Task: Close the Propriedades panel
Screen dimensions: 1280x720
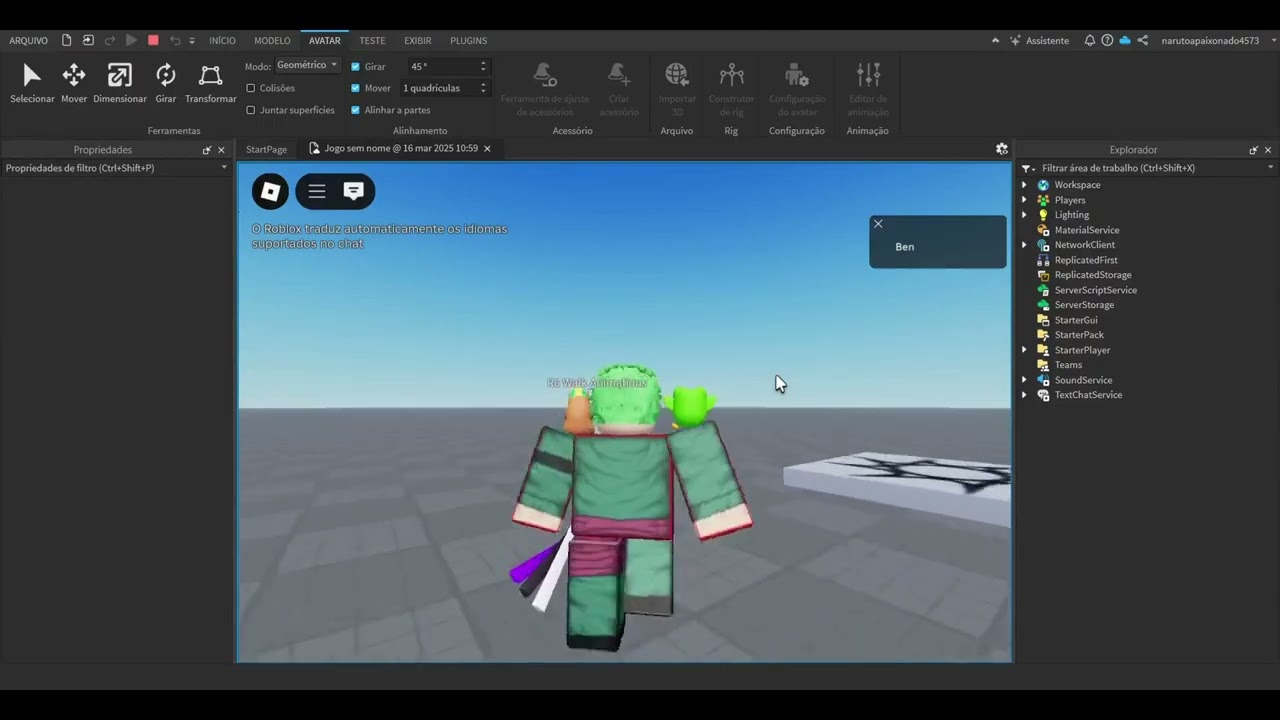Action: [x=221, y=150]
